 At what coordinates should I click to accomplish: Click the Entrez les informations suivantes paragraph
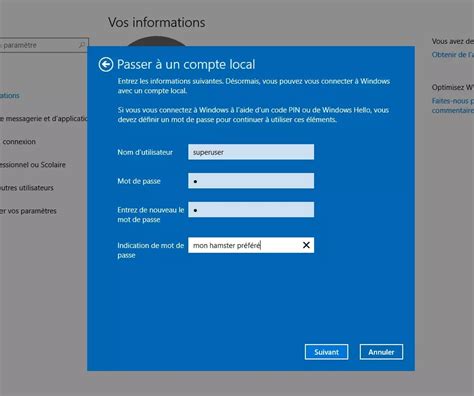coord(254,86)
